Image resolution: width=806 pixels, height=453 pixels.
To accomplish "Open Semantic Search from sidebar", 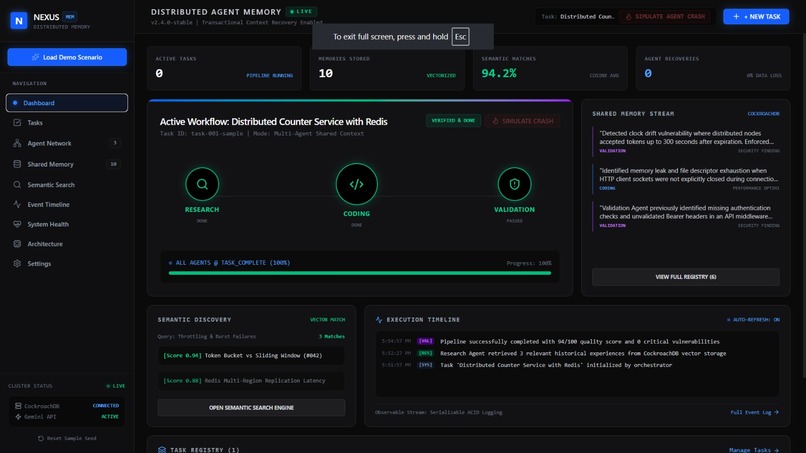I will click(x=67, y=185).
